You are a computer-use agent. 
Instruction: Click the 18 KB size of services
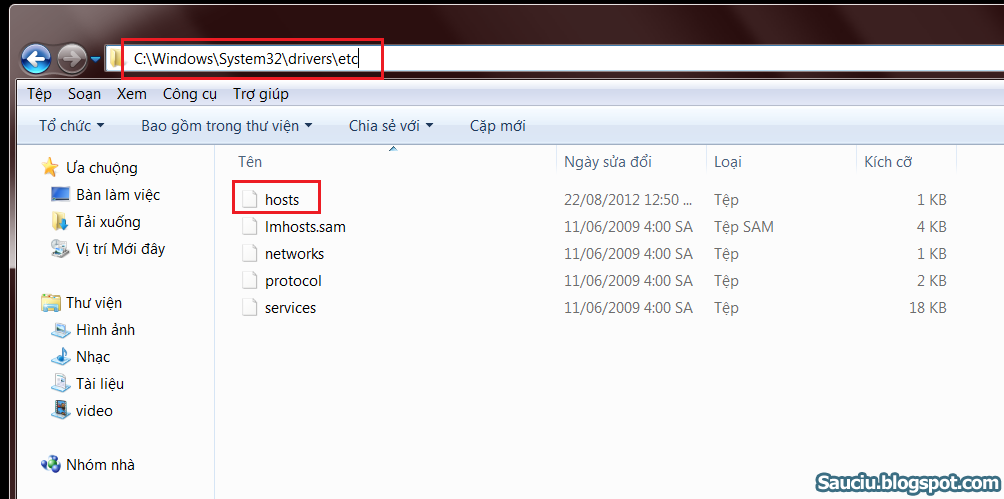[x=927, y=307]
